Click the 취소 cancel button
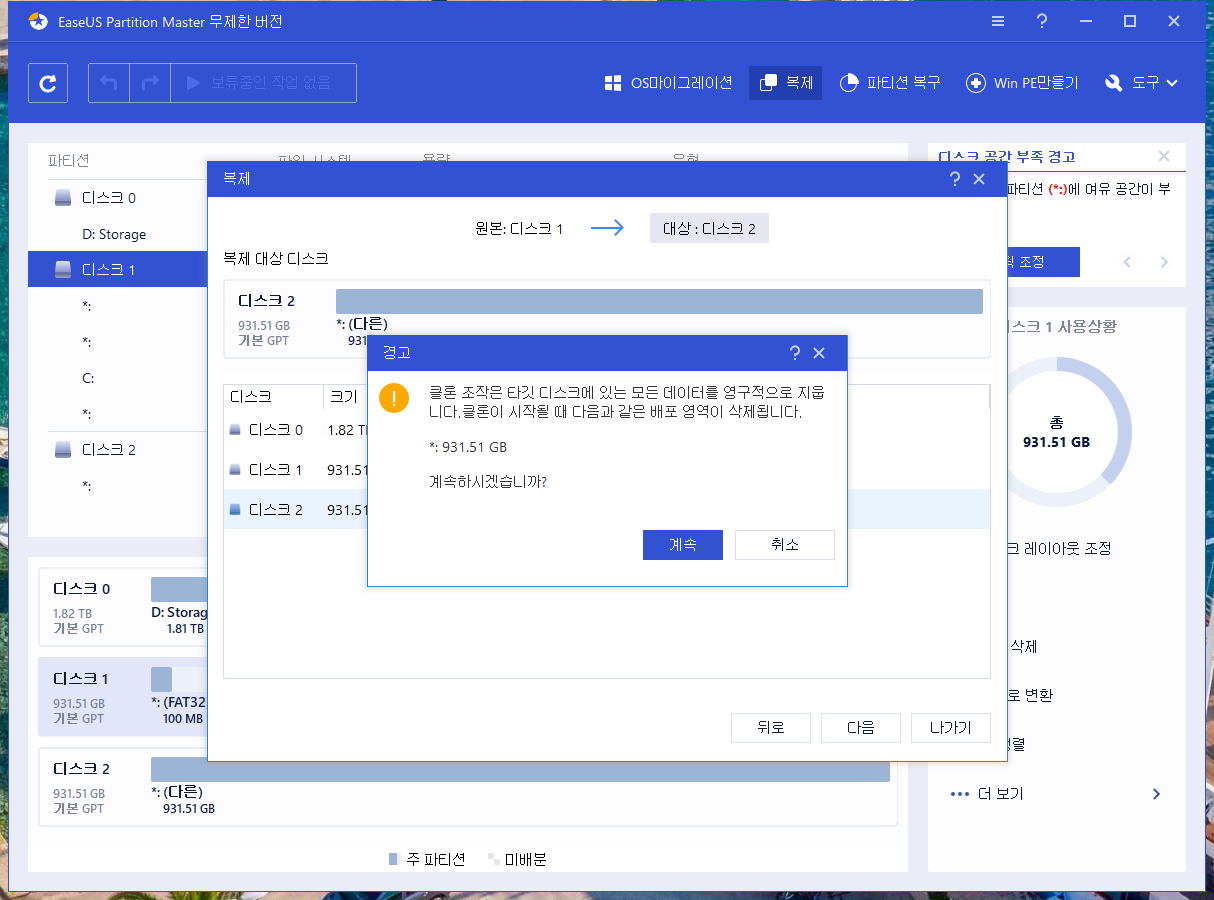Viewport: 1214px width, 900px height. pos(785,545)
